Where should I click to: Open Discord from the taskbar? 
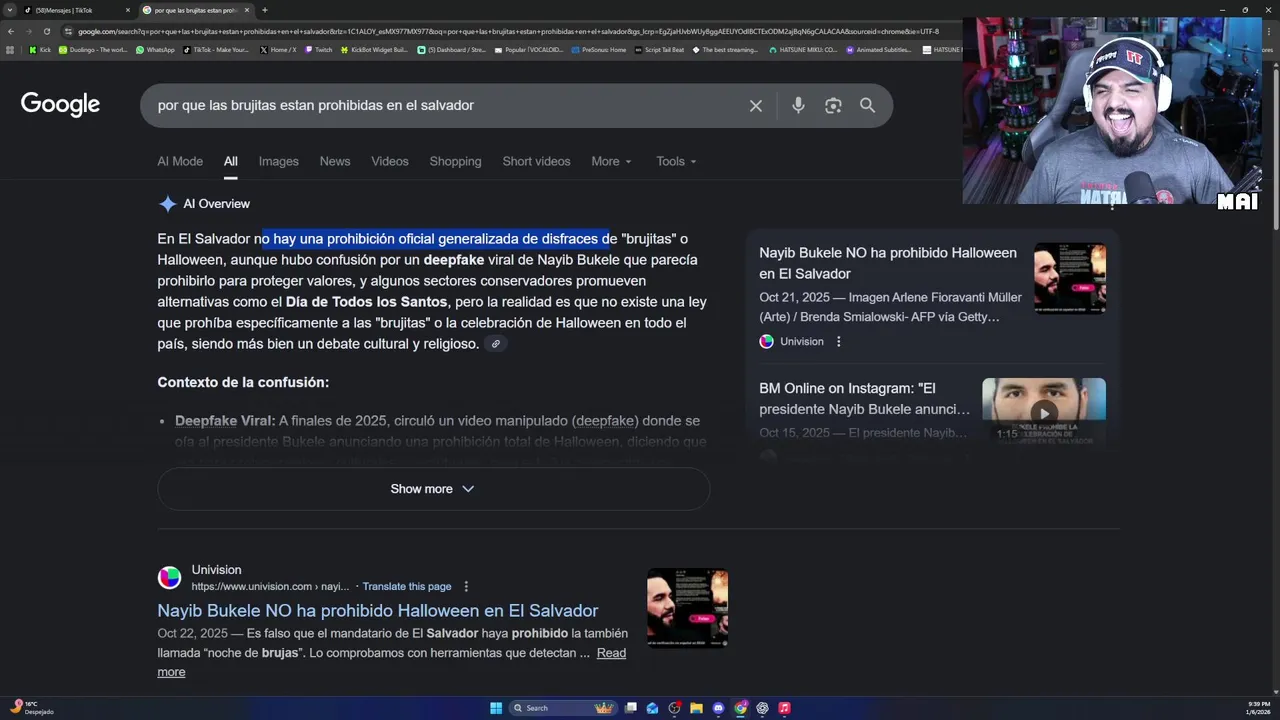tap(718, 708)
